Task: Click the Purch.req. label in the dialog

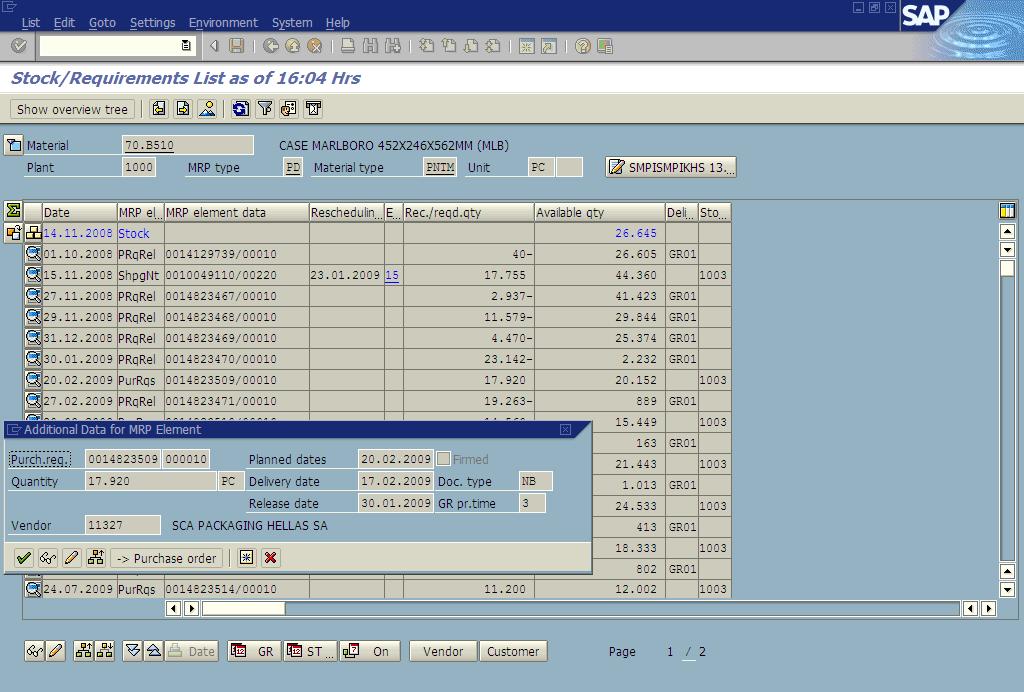Action: point(40,460)
